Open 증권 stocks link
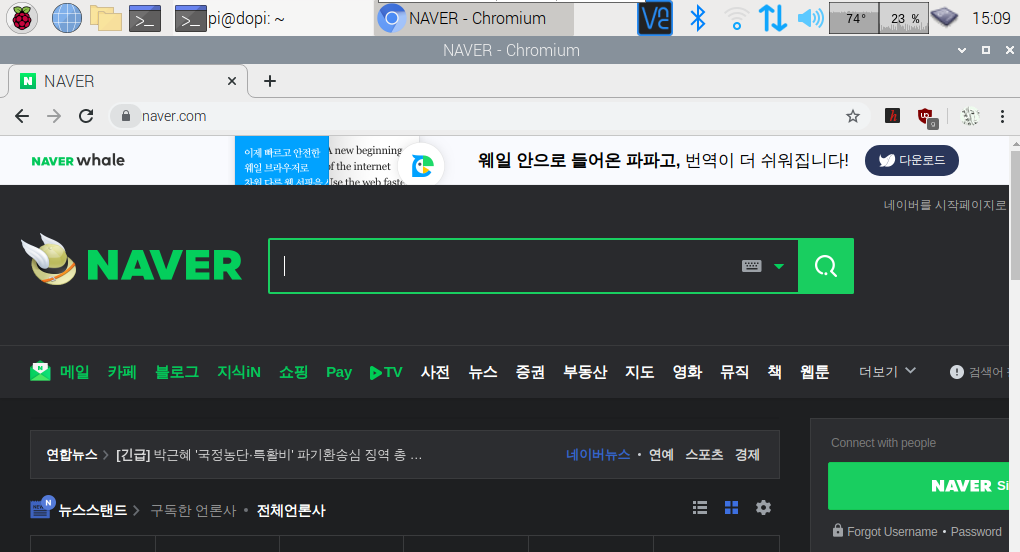The width and height of the screenshot is (1020, 552). (x=530, y=372)
